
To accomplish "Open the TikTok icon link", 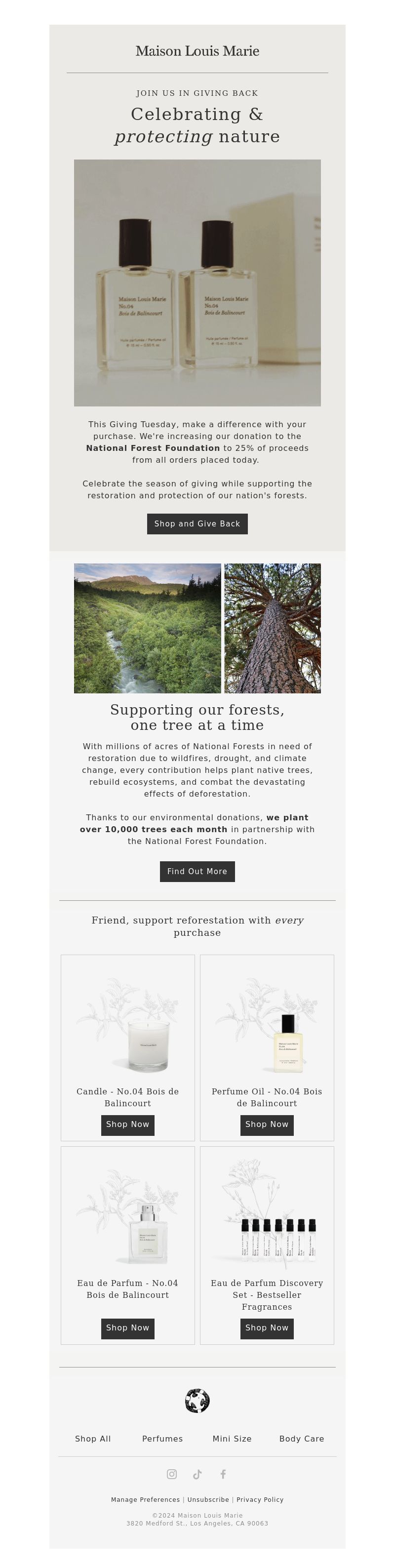I will [x=197, y=1474].
